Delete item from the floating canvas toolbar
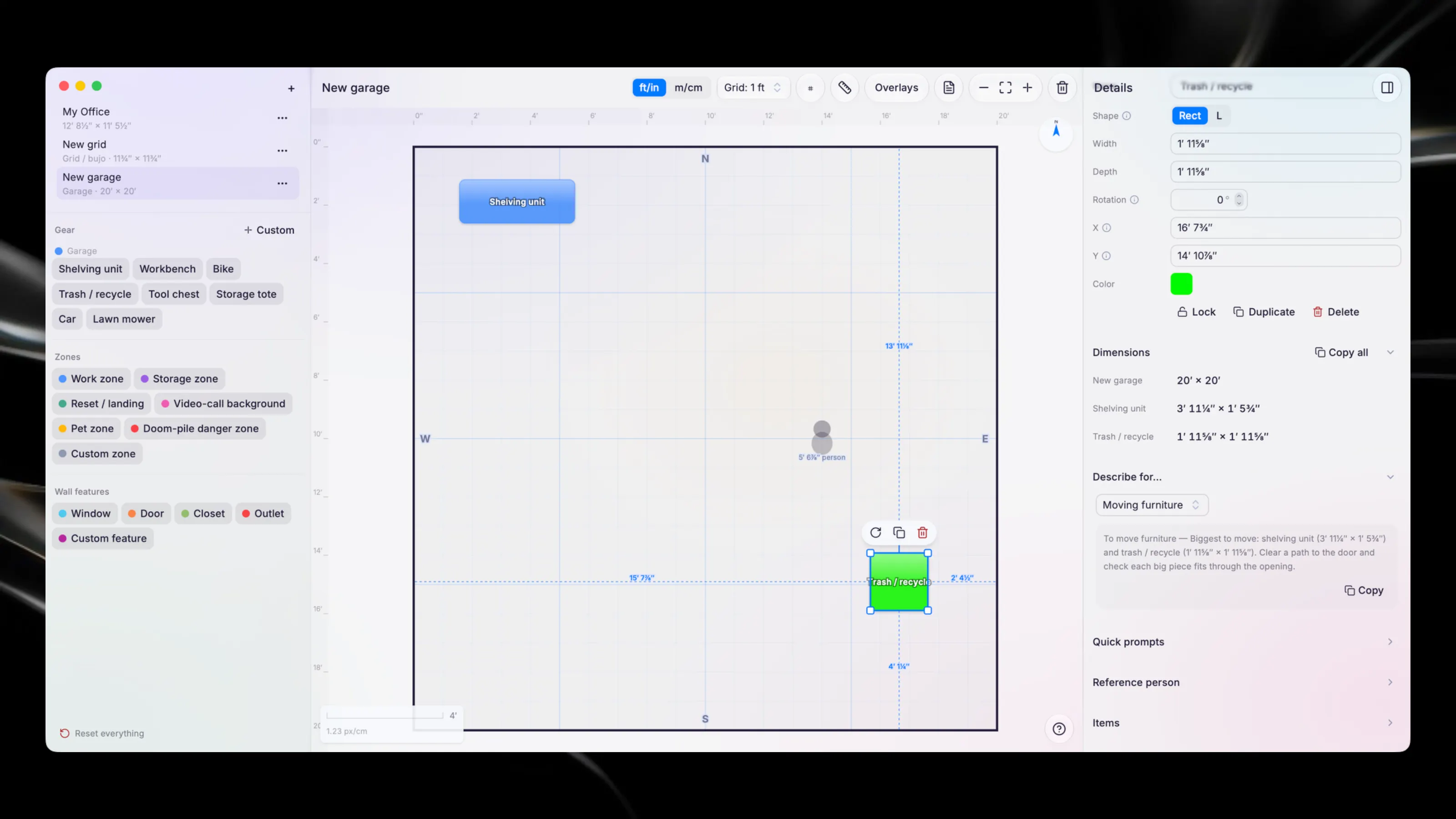 tap(922, 532)
